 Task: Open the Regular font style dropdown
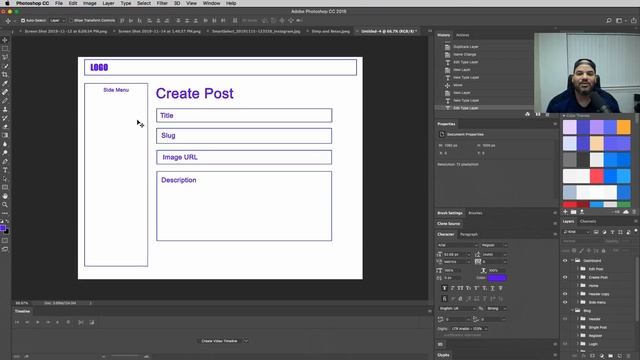coord(494,245)
